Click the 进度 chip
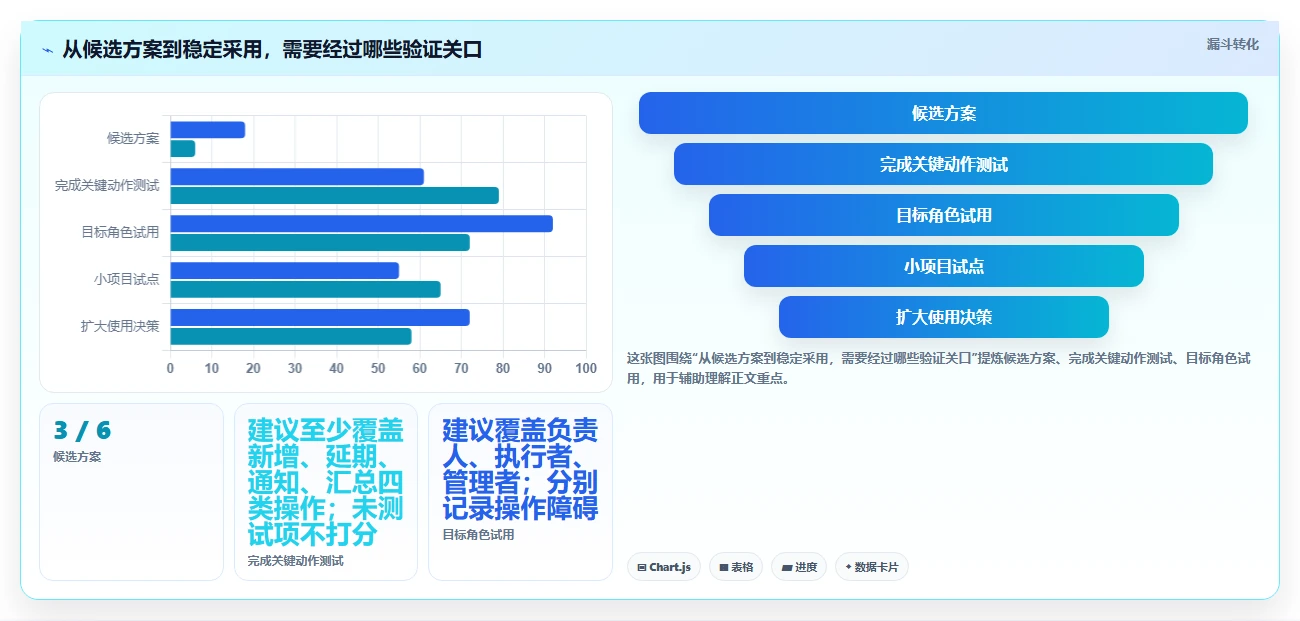 (799, 567)
